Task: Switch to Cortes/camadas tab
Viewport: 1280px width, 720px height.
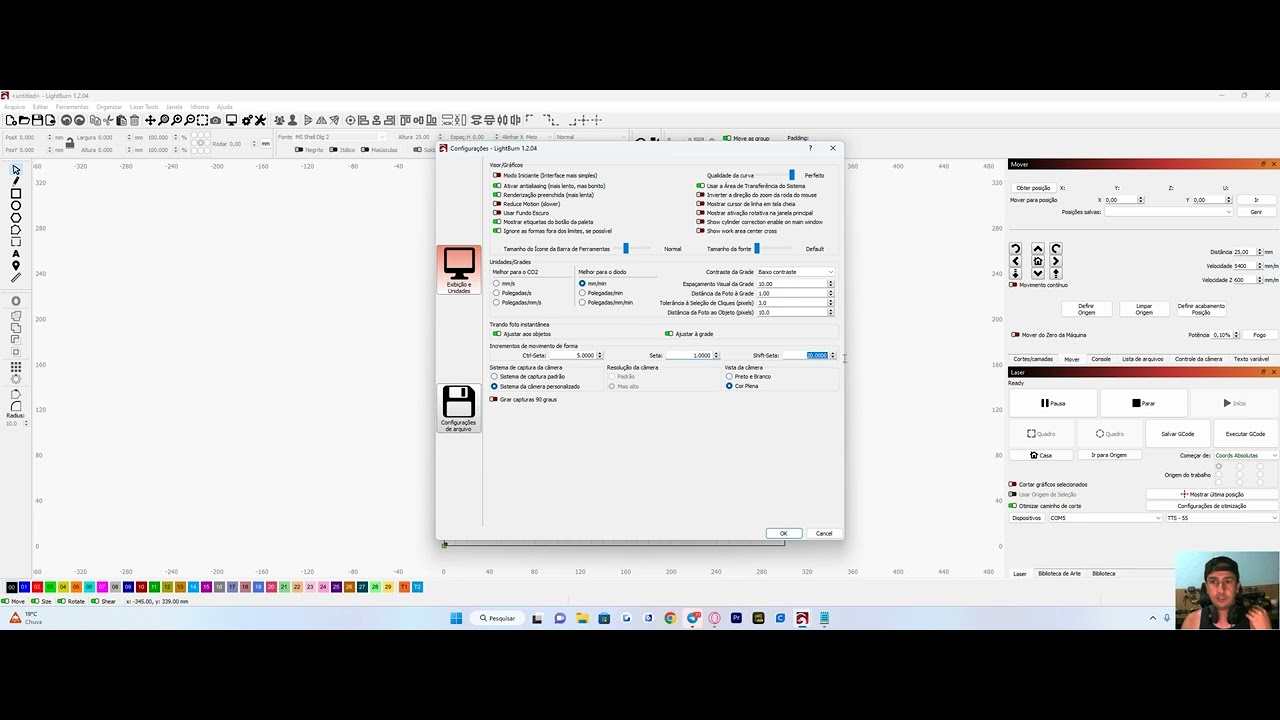Action: [1033, 359]
